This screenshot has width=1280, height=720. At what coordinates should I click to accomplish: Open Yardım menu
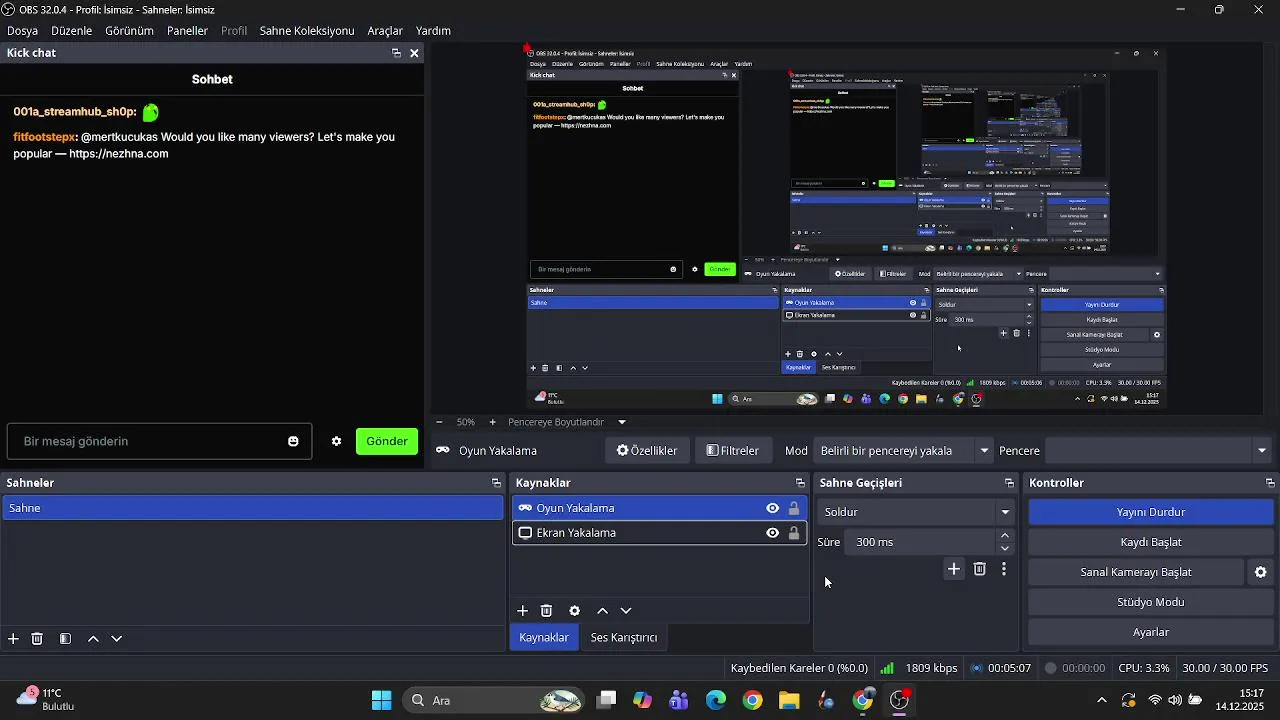[x=433, y=31]
